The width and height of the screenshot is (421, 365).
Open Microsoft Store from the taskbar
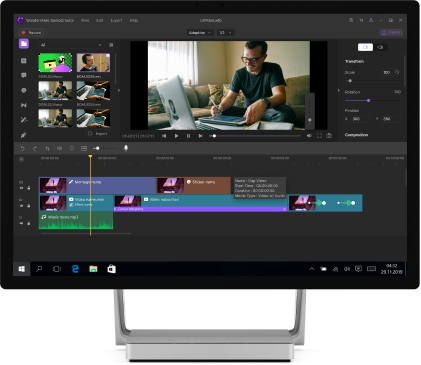(111, 269)
